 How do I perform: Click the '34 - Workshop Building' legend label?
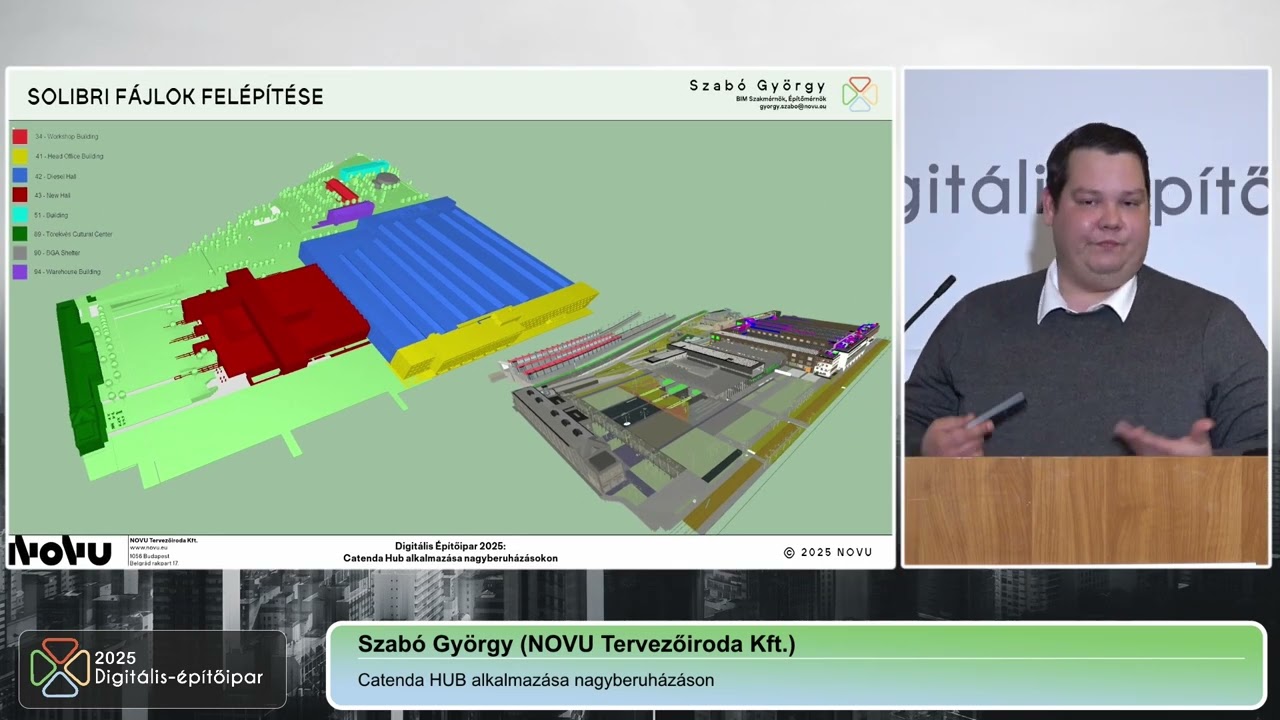coord(67,136)
